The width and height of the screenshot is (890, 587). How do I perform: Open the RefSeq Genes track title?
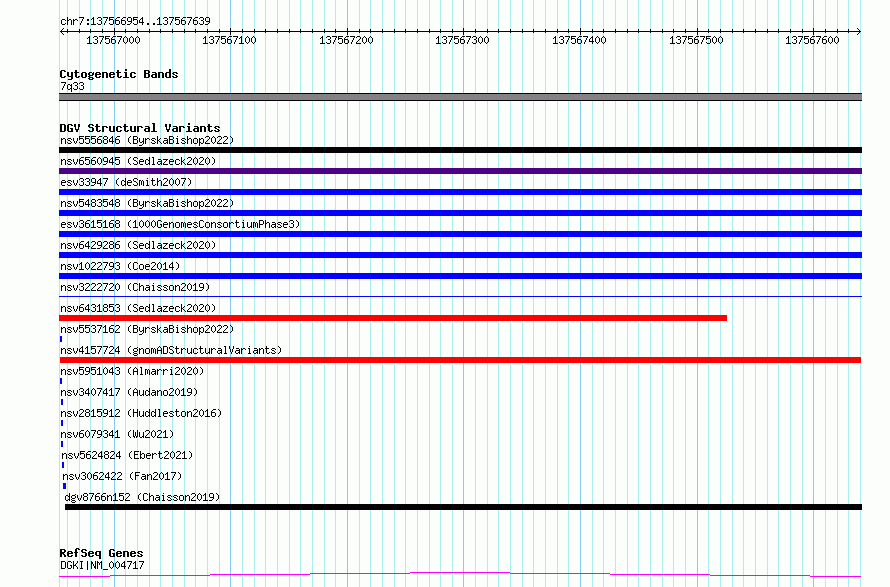pos(101,553)
